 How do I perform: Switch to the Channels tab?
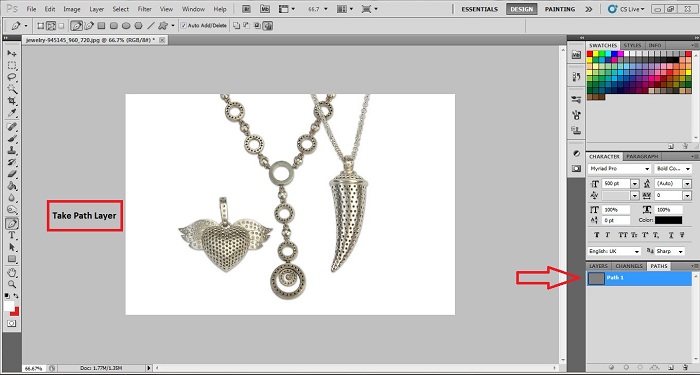pos(629,266)
